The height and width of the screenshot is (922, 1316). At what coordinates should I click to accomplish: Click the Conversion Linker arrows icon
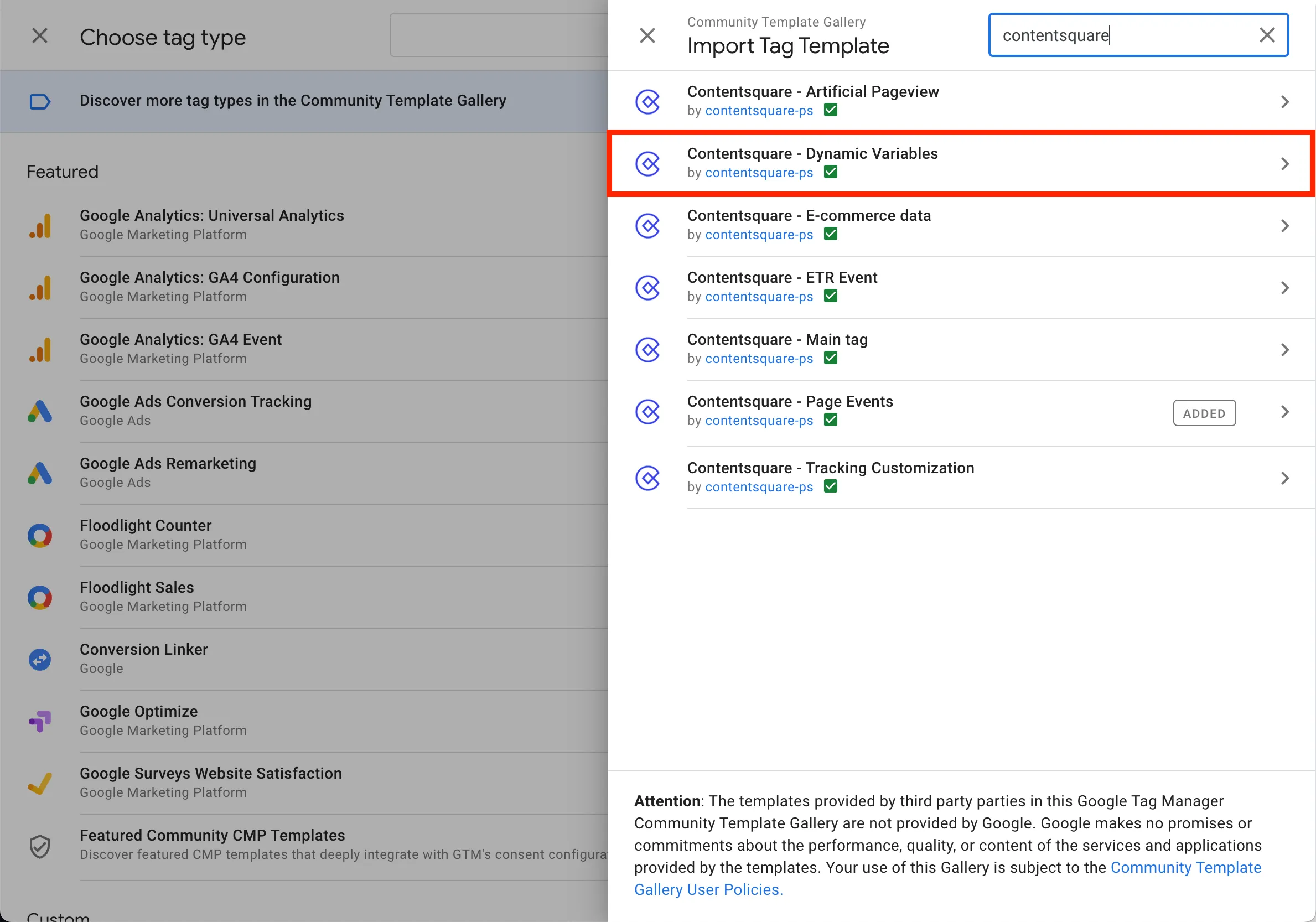(40, 660)
